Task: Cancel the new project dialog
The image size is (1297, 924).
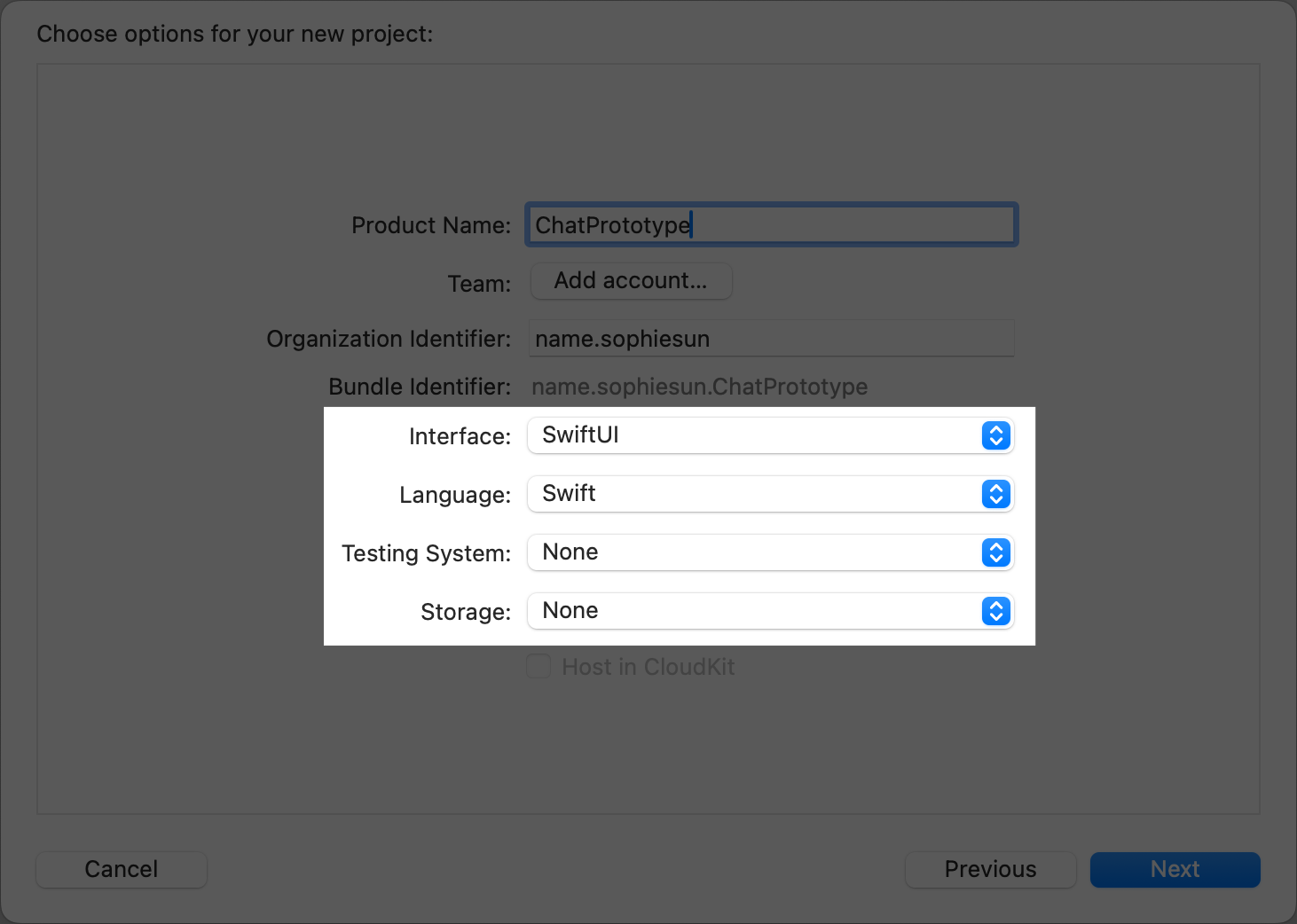Action: coord(122,869)
